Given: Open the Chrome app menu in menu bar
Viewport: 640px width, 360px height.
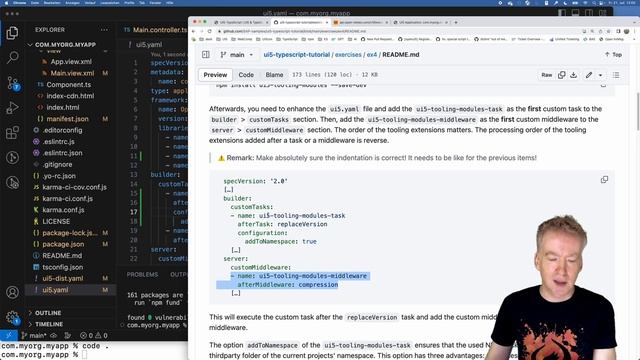Looking at the screenshot, I should tap(19, 3).
